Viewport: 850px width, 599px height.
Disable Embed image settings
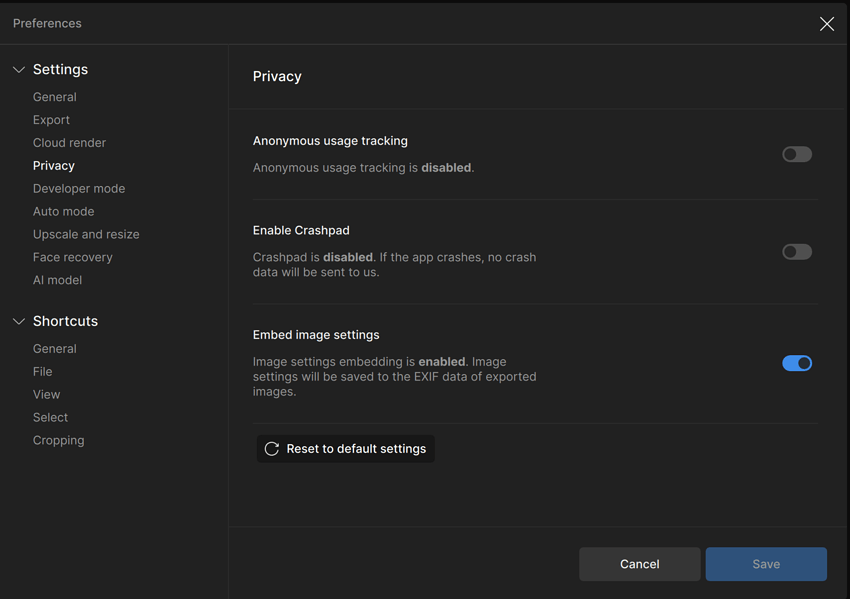(797, 363)
